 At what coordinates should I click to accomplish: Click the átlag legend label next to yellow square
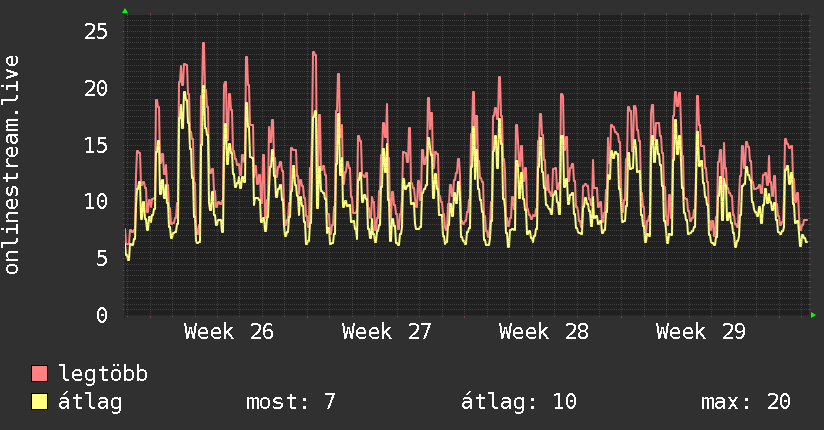tap(90, 402)
